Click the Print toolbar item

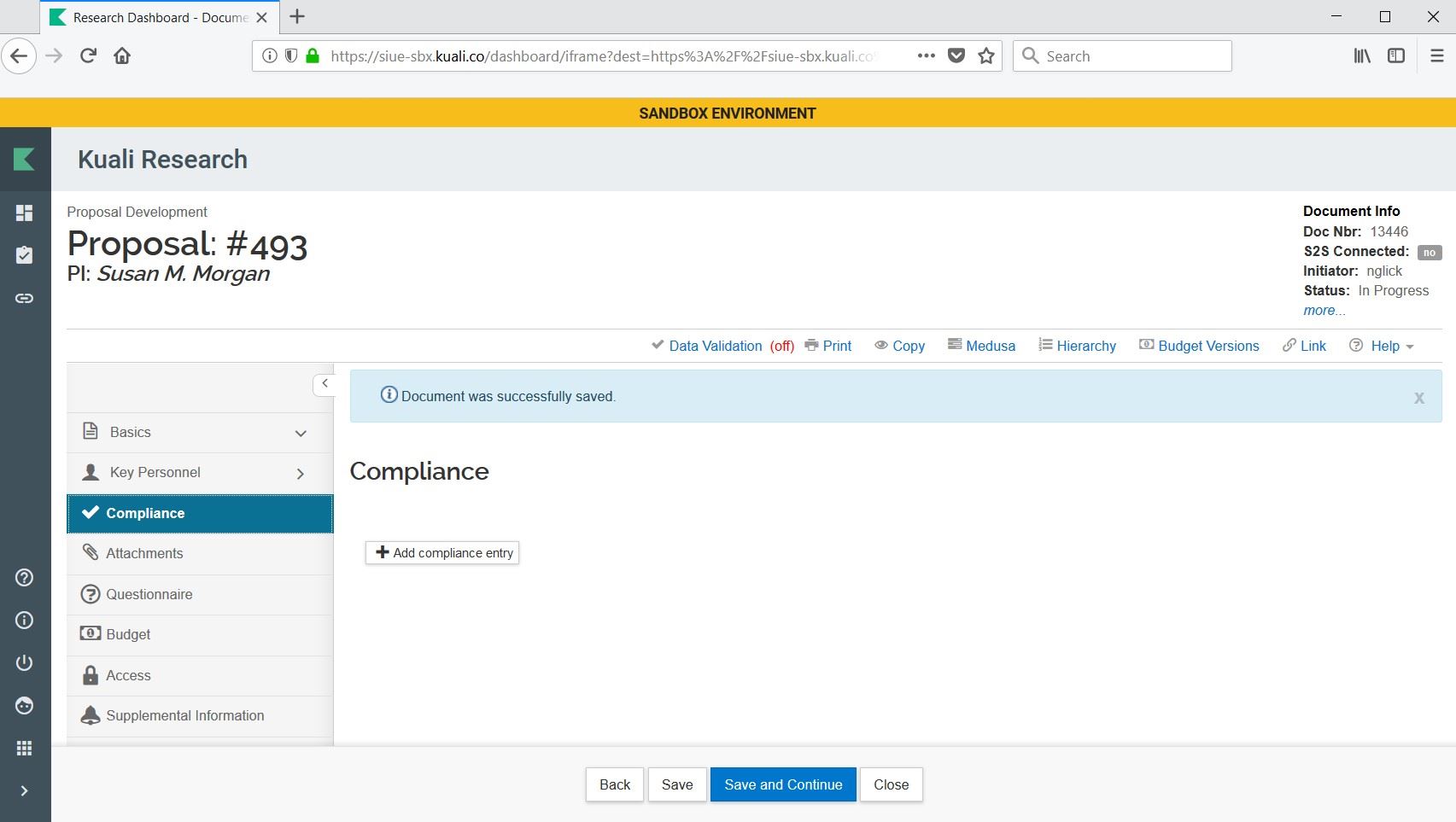coord(828,346)
